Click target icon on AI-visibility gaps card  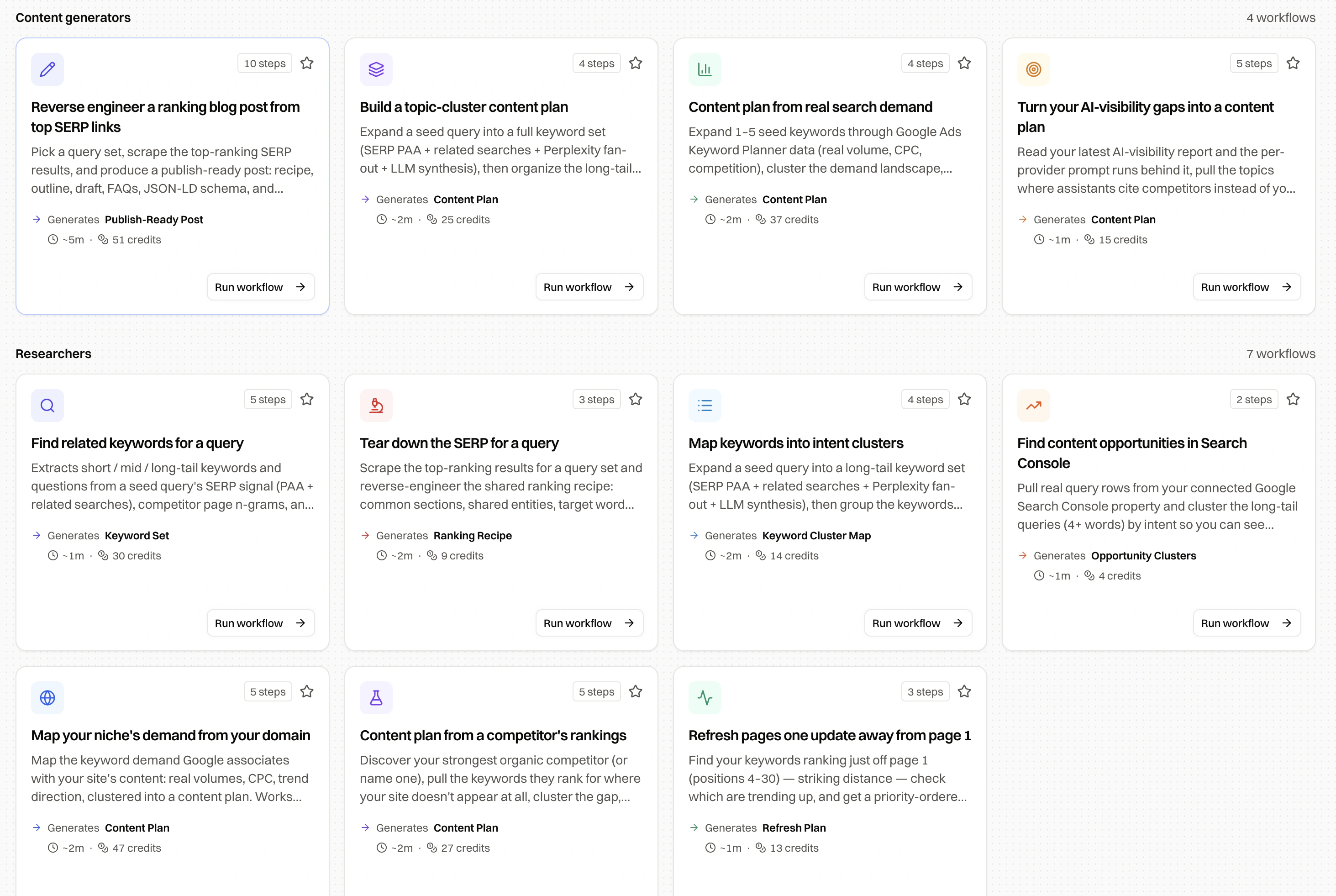[1033, 69]
